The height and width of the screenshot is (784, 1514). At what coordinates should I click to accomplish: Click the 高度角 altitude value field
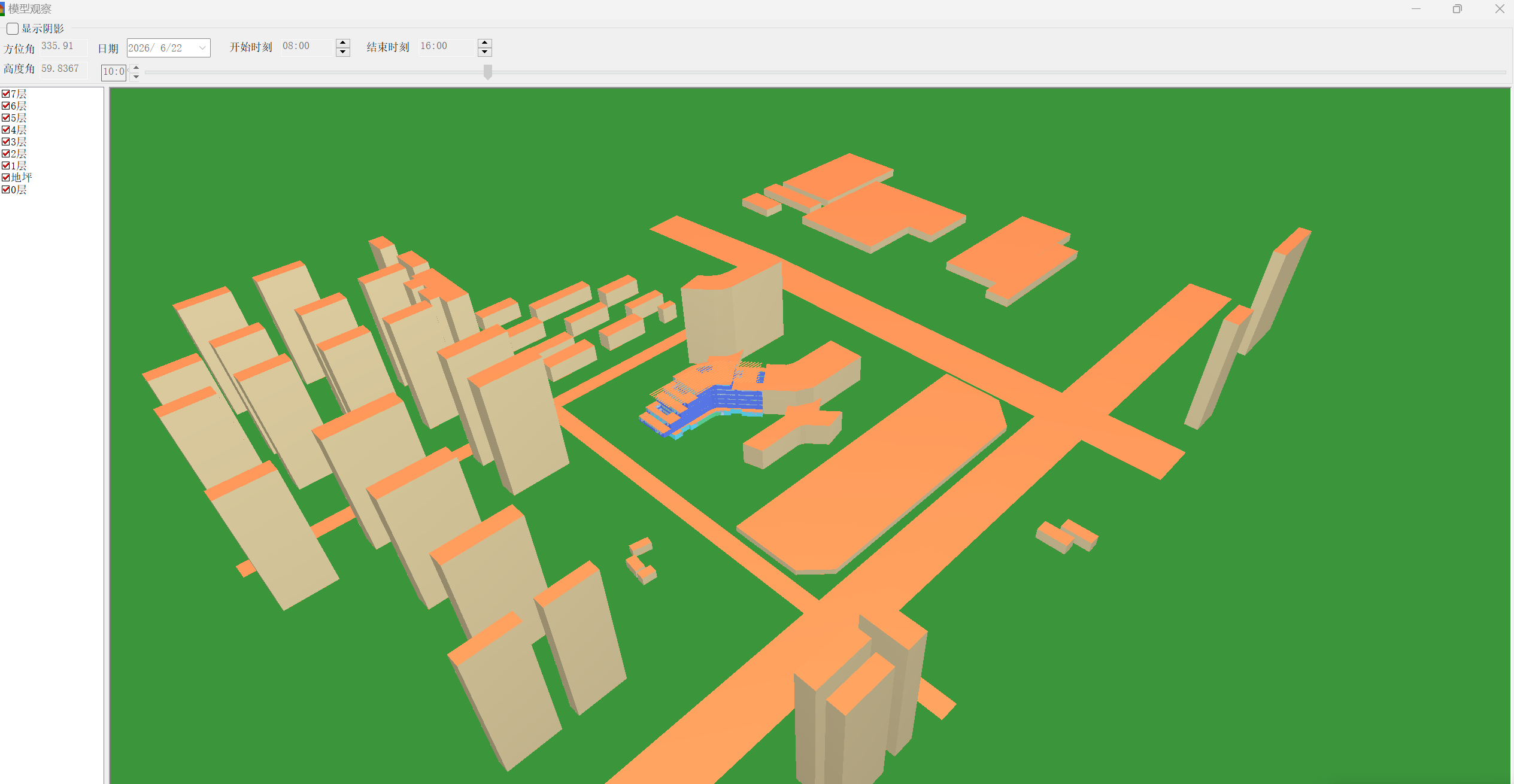tap(63, 69)
